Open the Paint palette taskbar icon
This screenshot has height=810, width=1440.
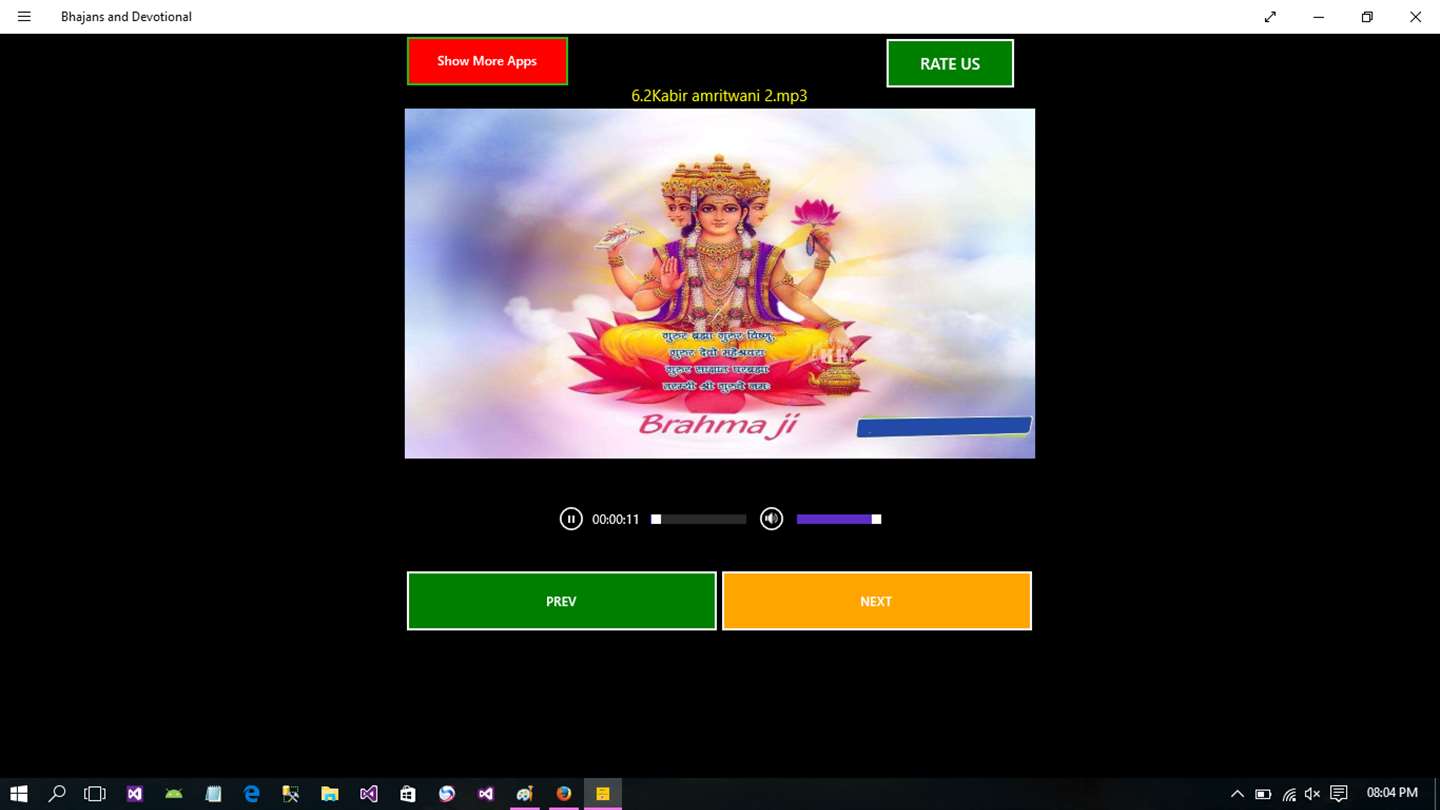pyautogui.click(x=525, y=794)
